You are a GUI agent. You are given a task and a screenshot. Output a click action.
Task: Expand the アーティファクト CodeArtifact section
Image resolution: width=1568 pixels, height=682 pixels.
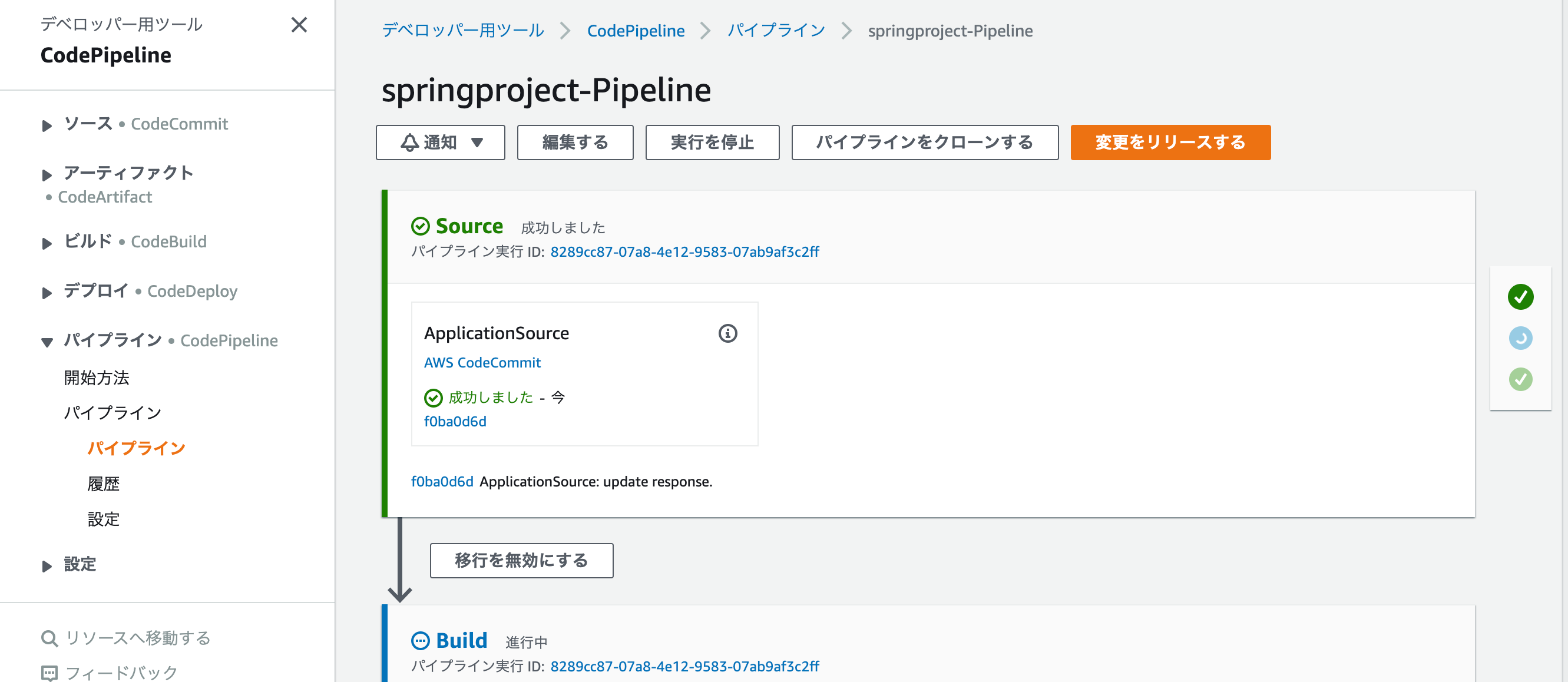coord(47,176)
